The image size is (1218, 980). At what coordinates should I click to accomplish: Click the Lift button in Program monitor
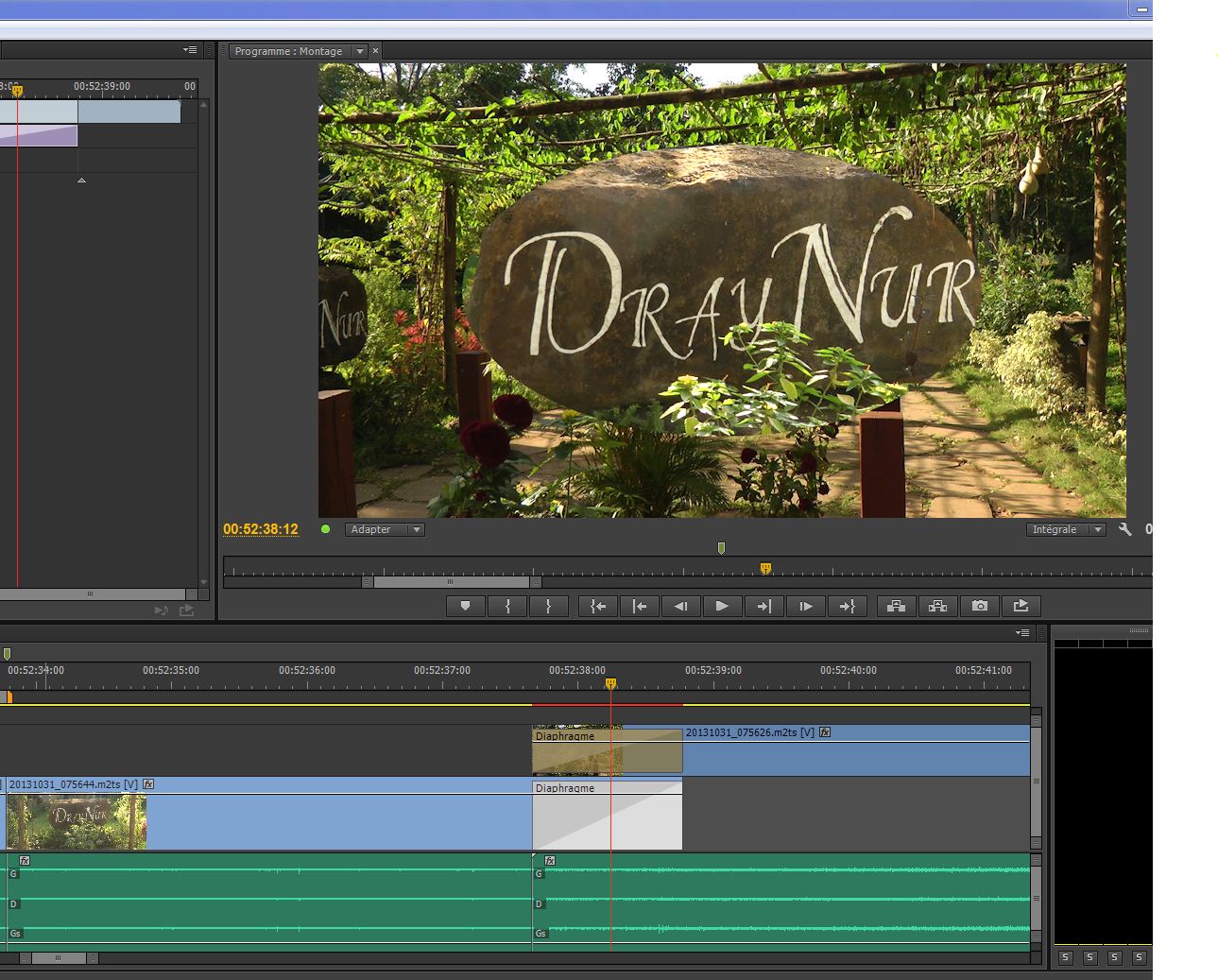click(x=896, y=607)
